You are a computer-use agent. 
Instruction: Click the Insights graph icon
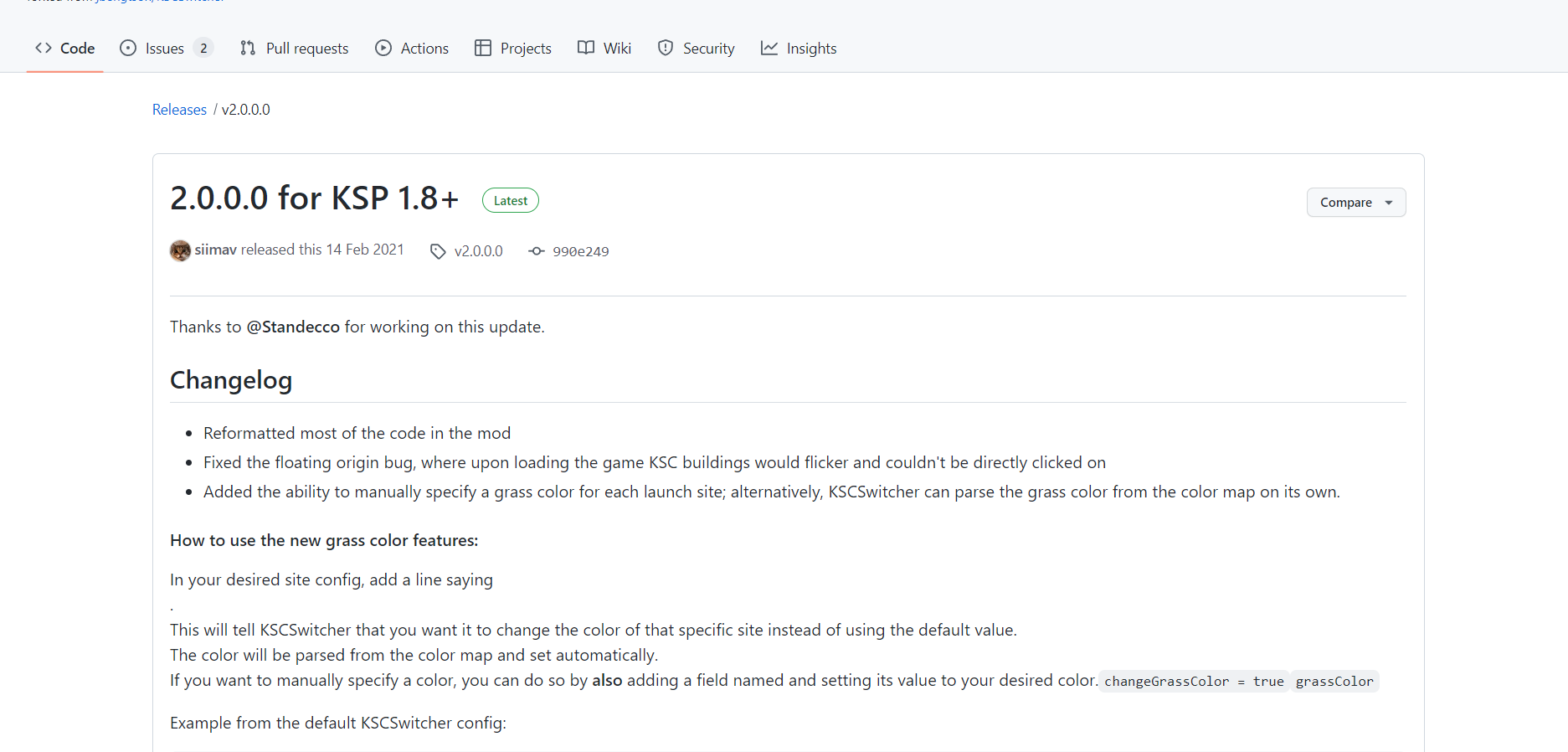click(769, 49)
